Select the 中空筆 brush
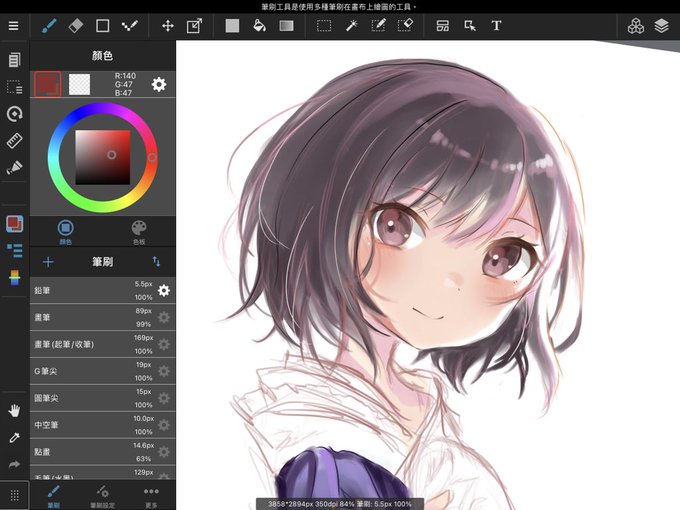This screenshot has height=510, width=680. click(103, 425)
